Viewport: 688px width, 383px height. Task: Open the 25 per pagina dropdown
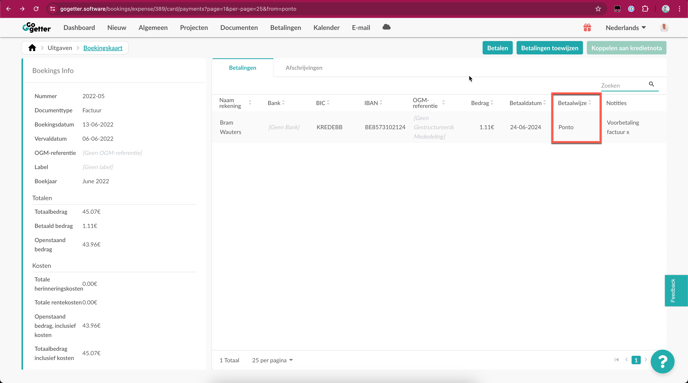tap(272, 360)
